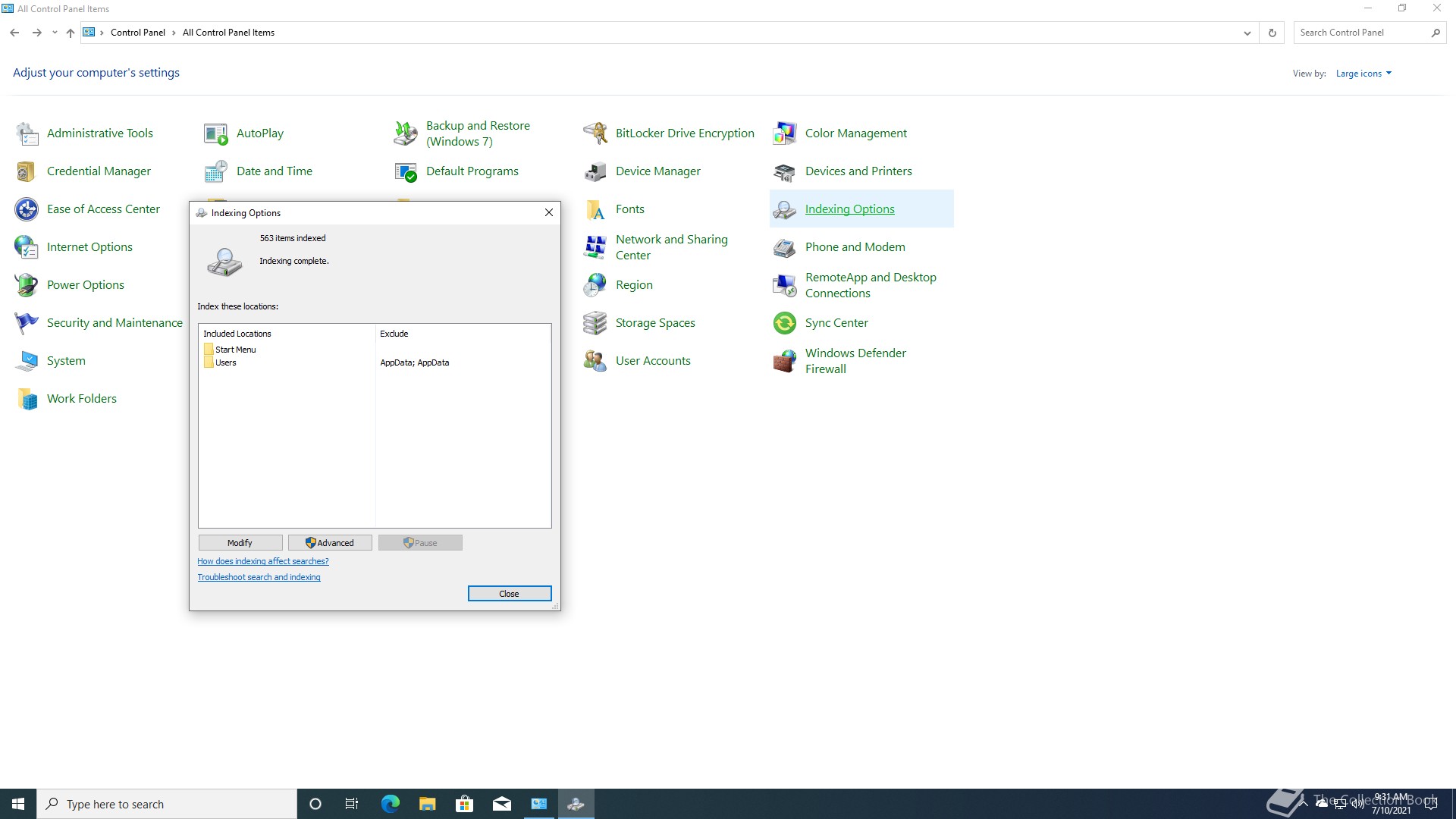Open Storage Spaces icon
The height and width of the screenshot is (819, 1456).
point(595,323)
